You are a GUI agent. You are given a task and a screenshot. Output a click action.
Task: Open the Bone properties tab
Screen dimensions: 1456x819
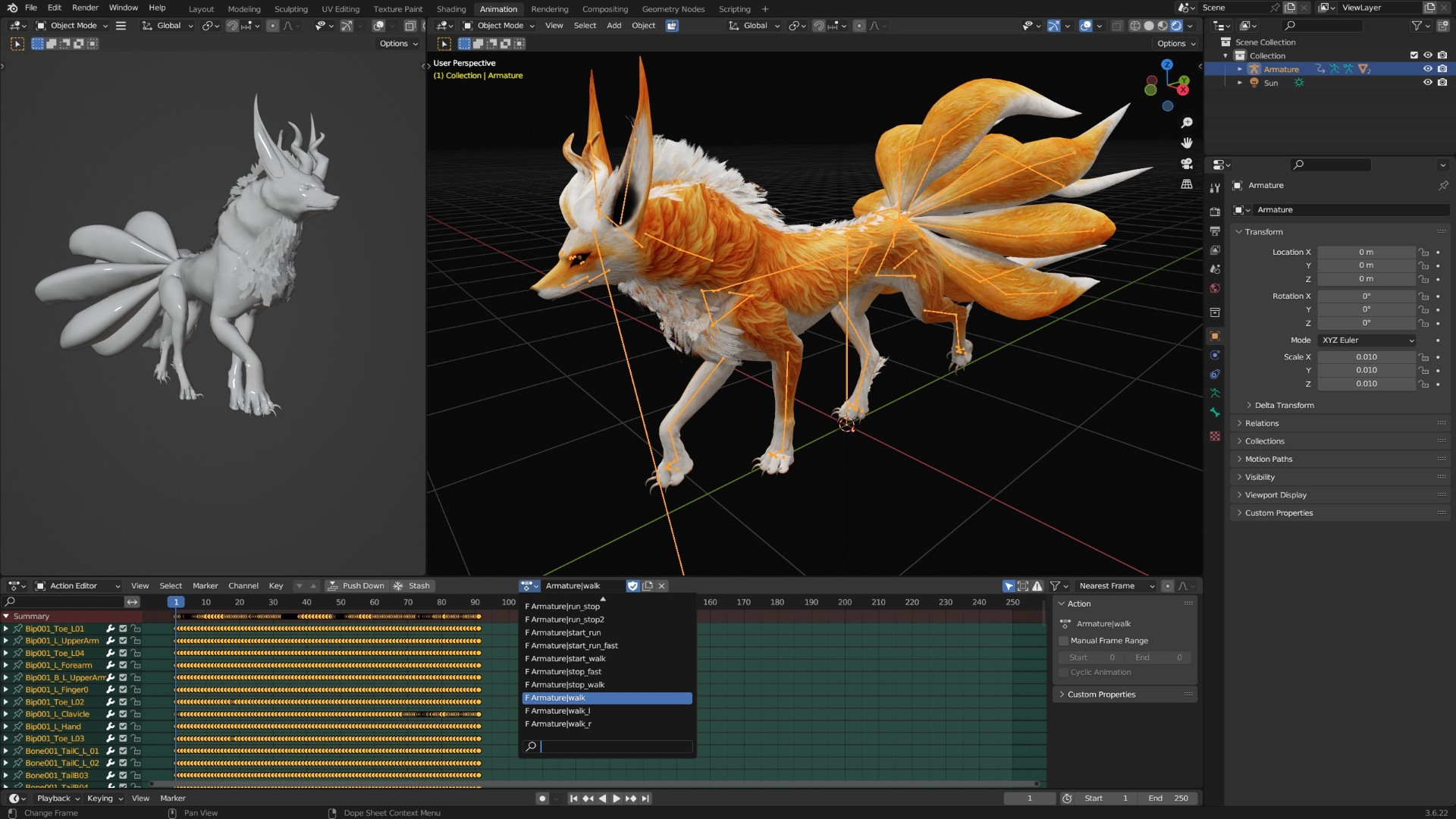pyautogui.click(x=1215, y=412)
